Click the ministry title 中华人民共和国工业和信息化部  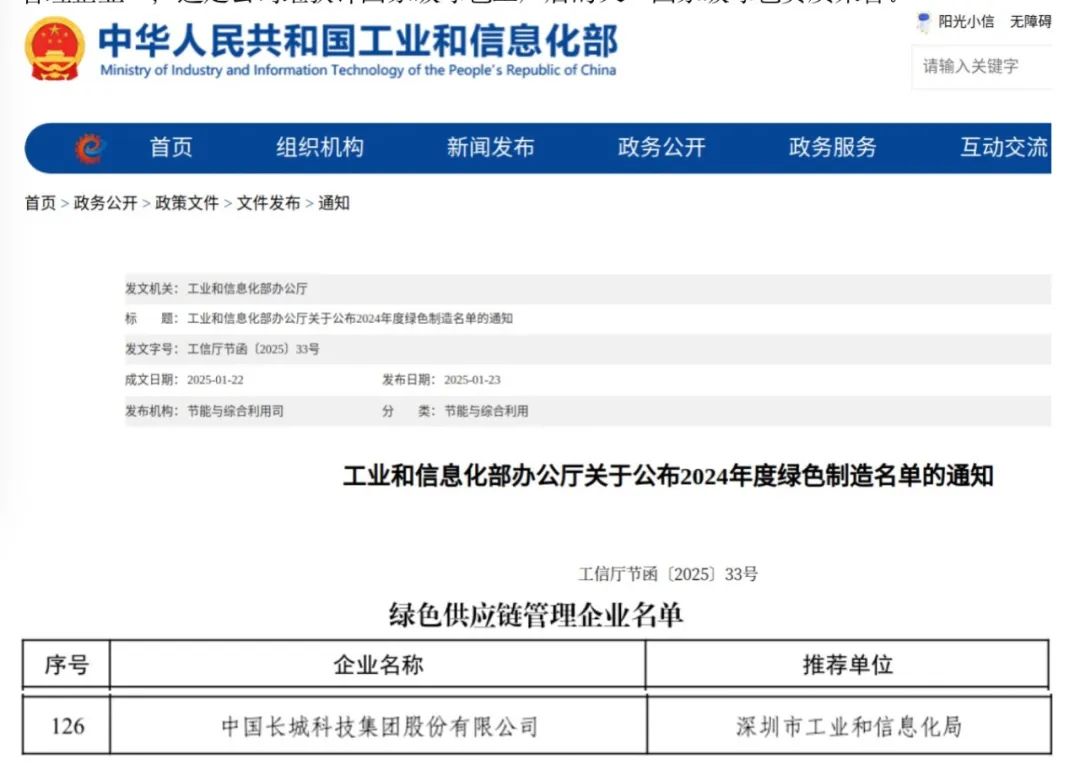[x=358, y=41]
